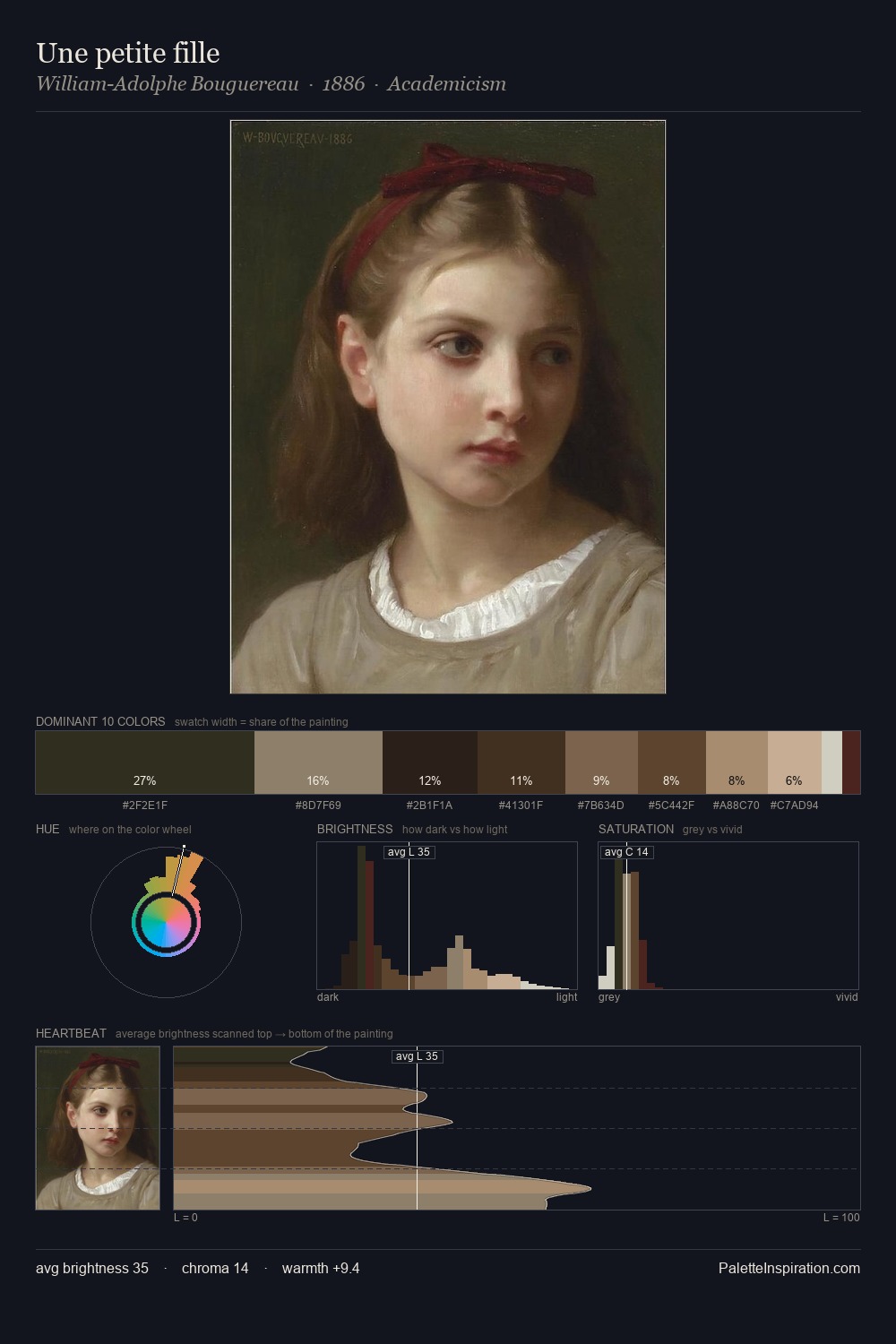The width and height of the screenshot is (896, 1344).
Task: Select the 12% dark brown swatch
Action: tap(430, 762)
